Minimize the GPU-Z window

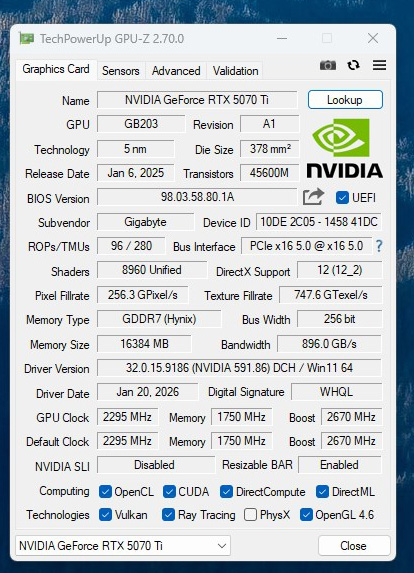(x=282, y=38)
